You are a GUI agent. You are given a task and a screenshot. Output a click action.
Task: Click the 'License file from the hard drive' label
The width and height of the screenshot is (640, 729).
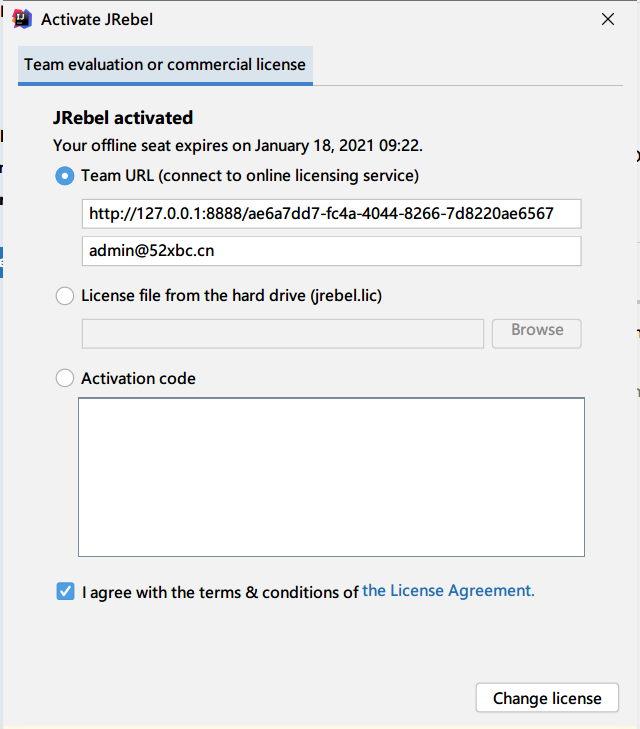(x=231, y=296)
